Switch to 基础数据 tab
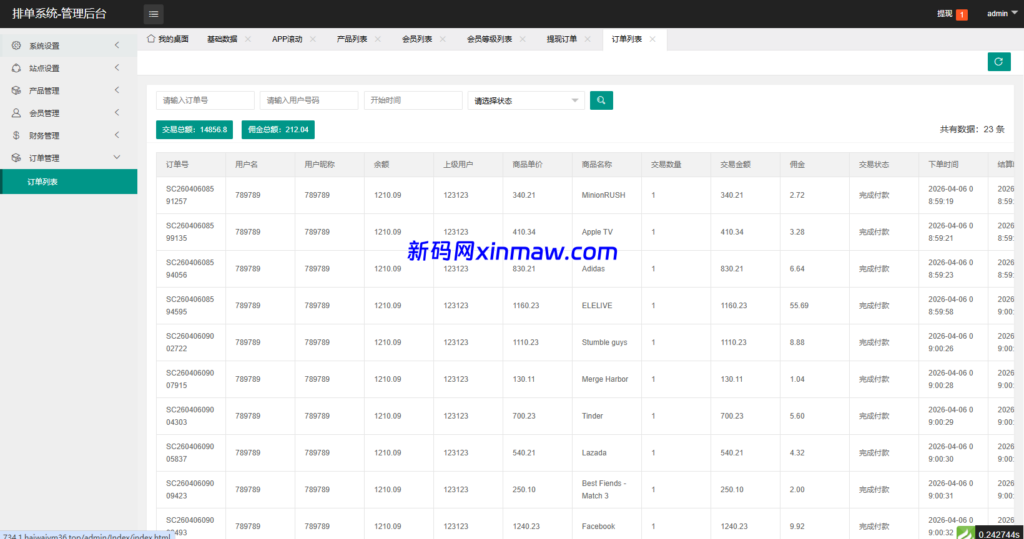 [x=222, y=39]
